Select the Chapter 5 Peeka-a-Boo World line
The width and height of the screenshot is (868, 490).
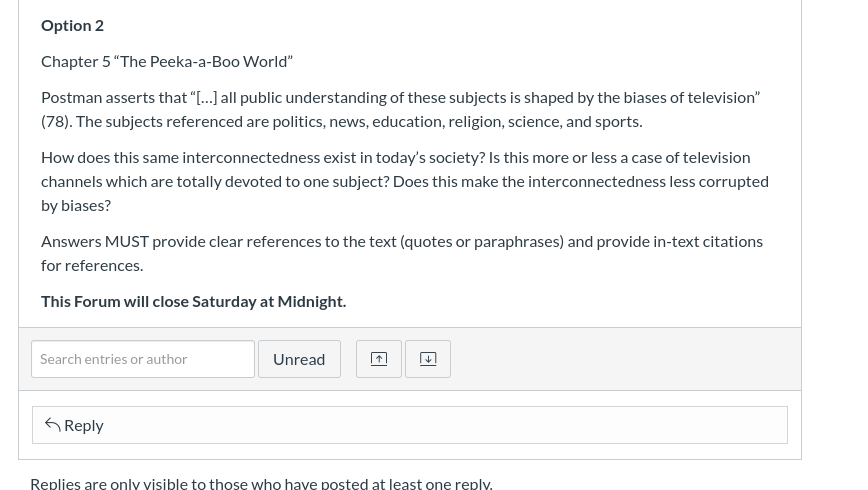[x=167, y=61]
